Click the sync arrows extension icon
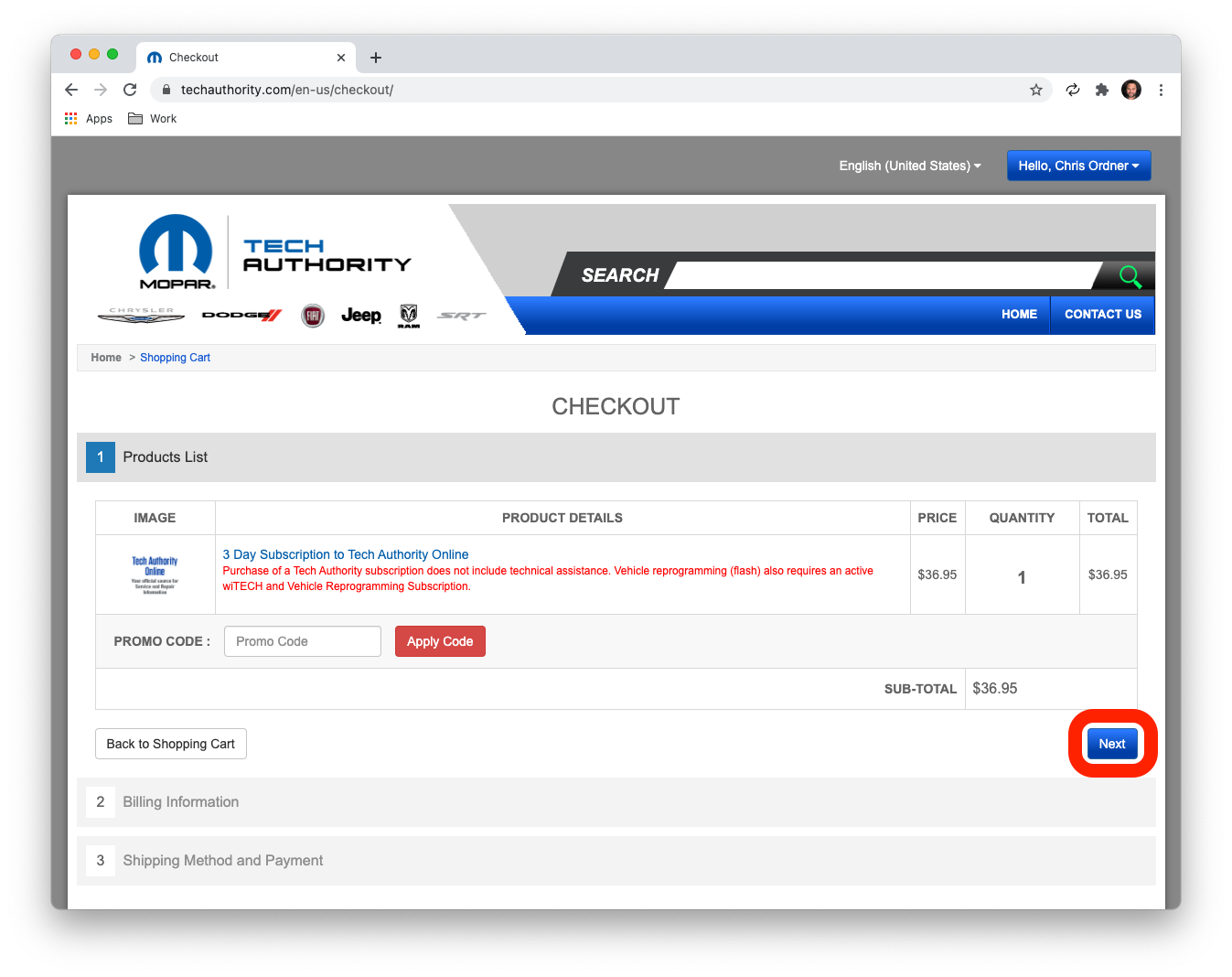Image resolution: width=1232 pixels, height=977 pixels. pyautogui.click(x=1073, y=90)
